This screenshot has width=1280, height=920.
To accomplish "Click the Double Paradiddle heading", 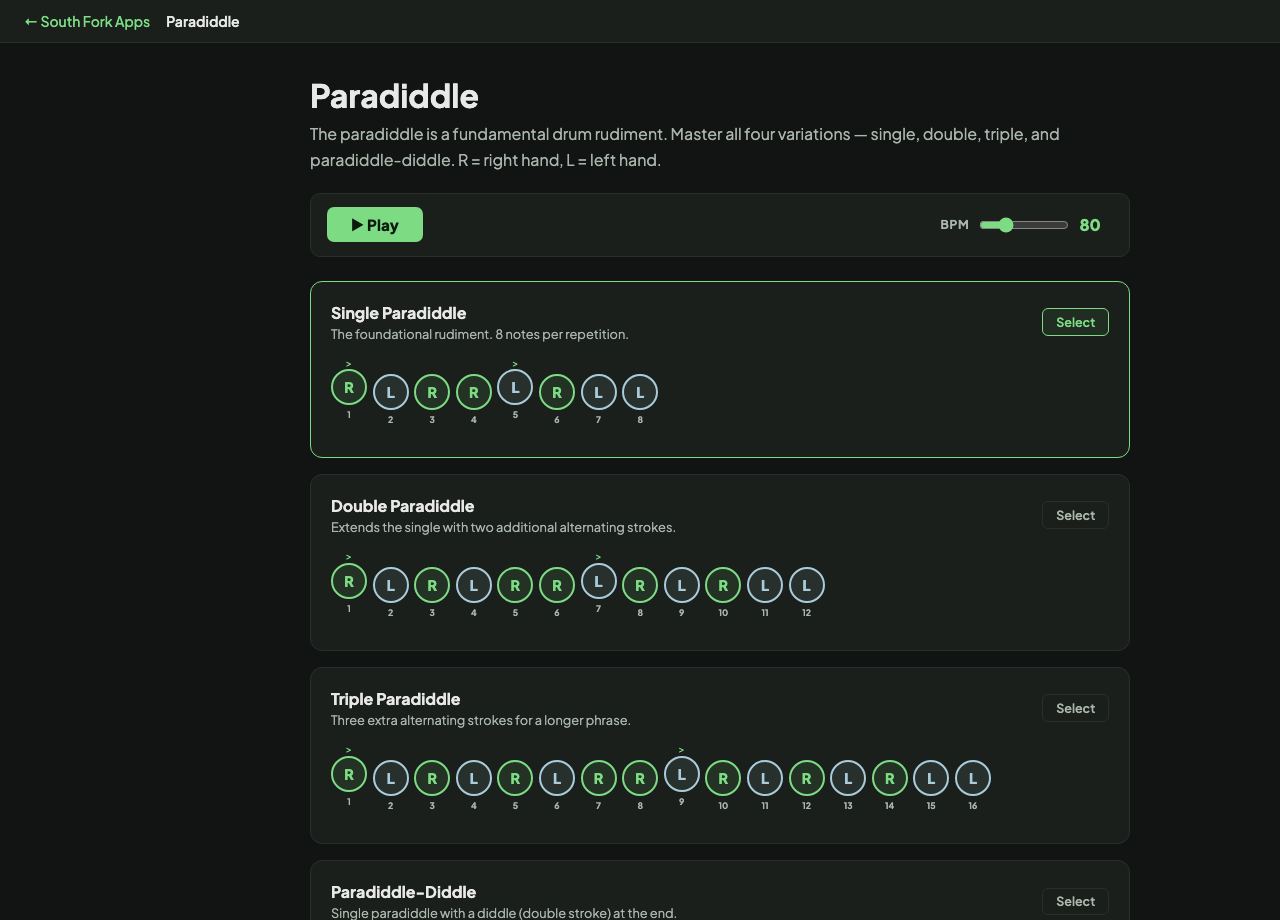I will tap(402, 506).
